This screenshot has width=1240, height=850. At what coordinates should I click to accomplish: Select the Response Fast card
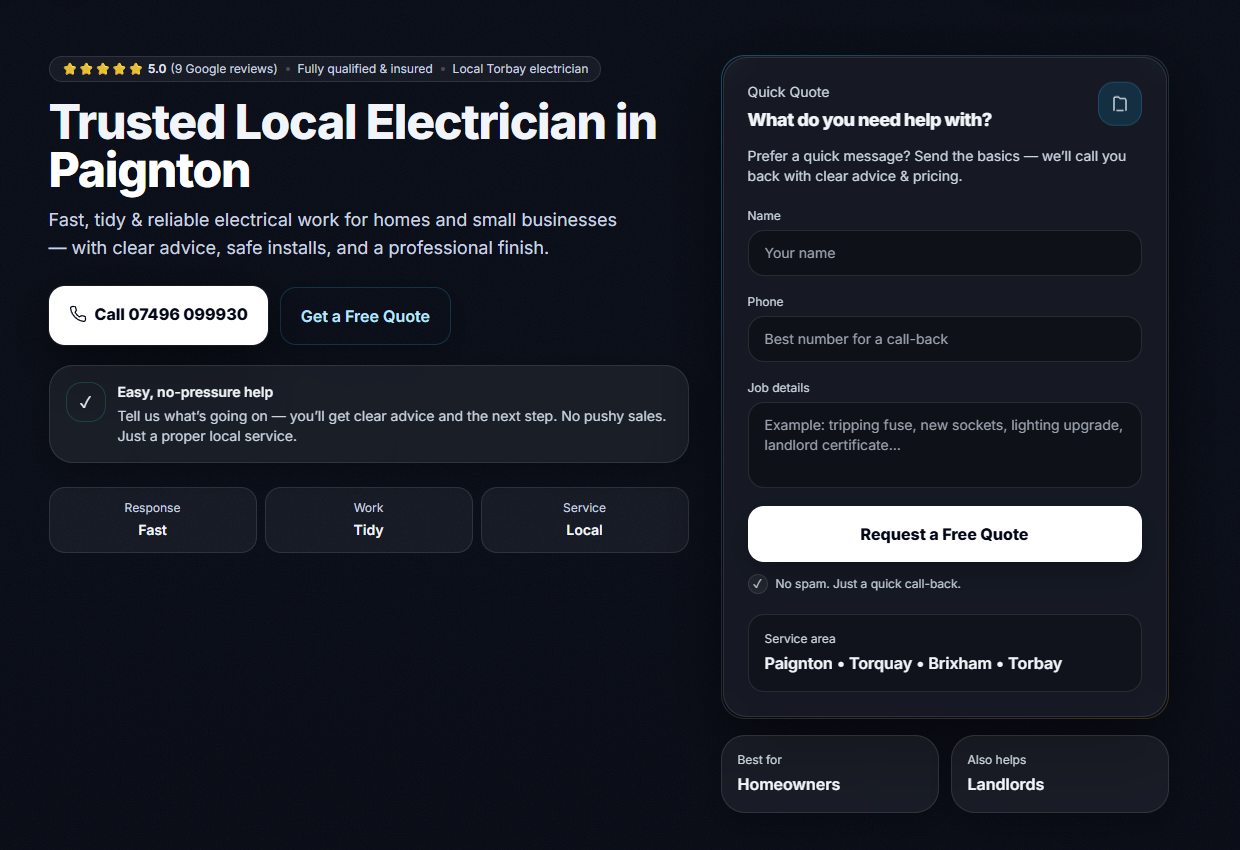pos(153,520)
